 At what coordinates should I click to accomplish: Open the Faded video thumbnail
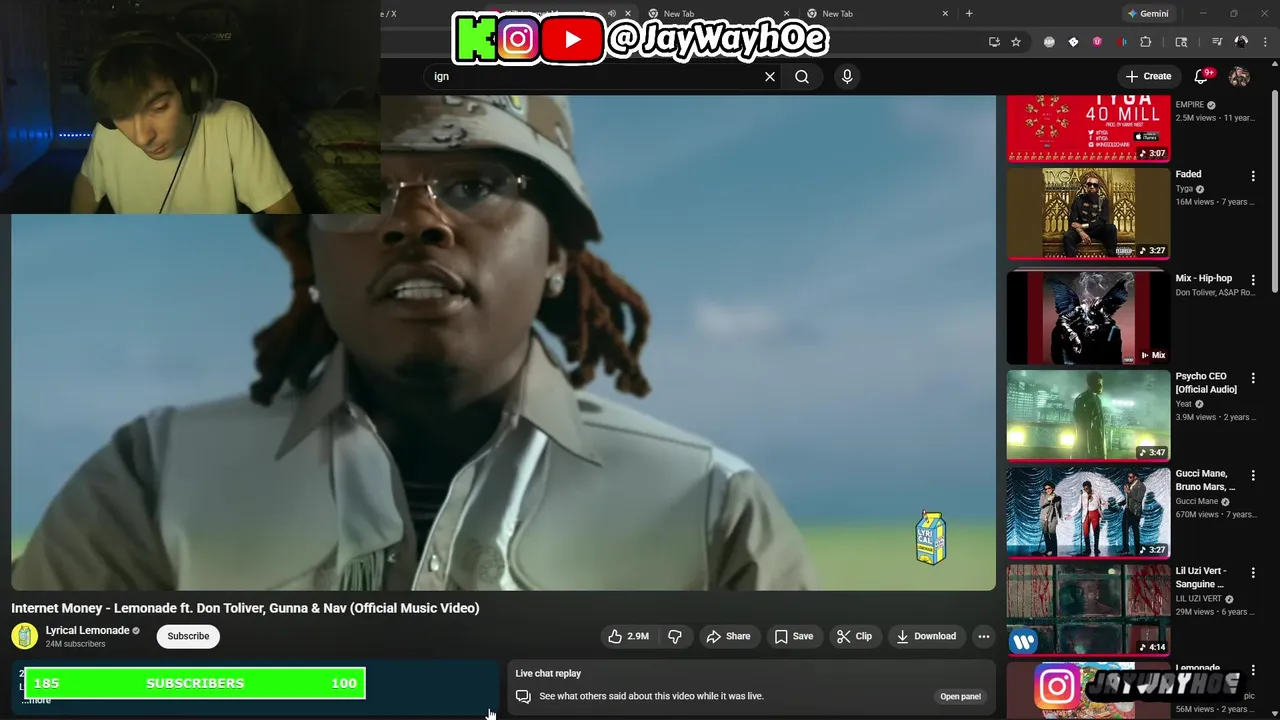[x=1088, y=213]
